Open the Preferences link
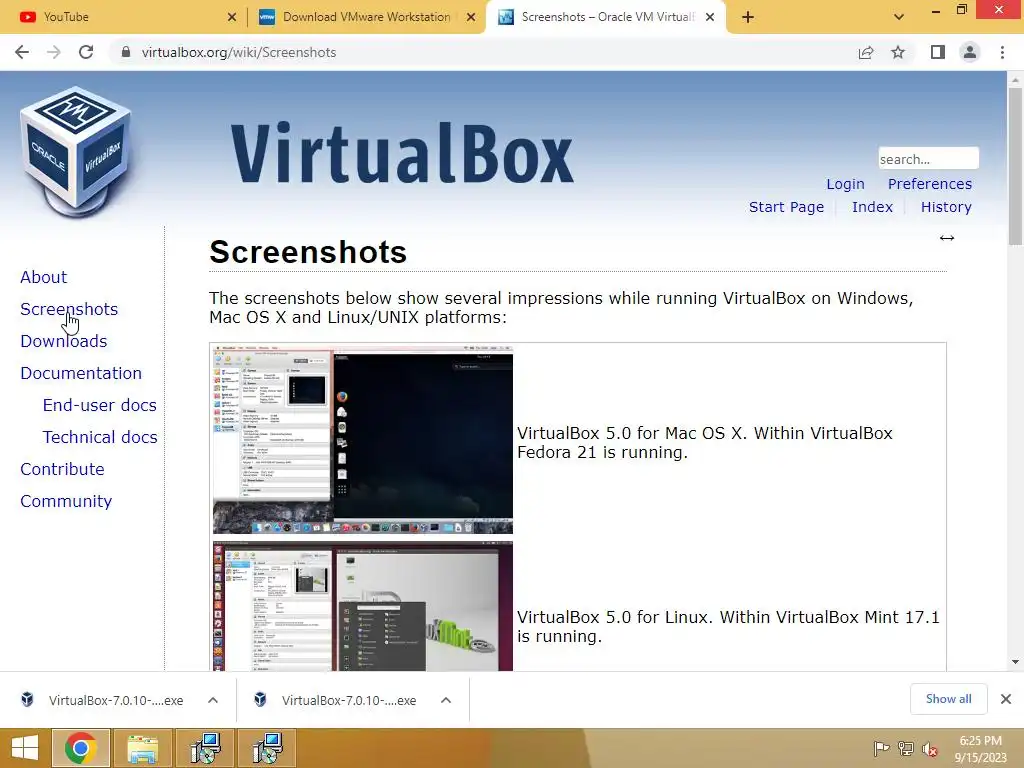This screenshot has height=768, width=1024. (x=929, y=184)
